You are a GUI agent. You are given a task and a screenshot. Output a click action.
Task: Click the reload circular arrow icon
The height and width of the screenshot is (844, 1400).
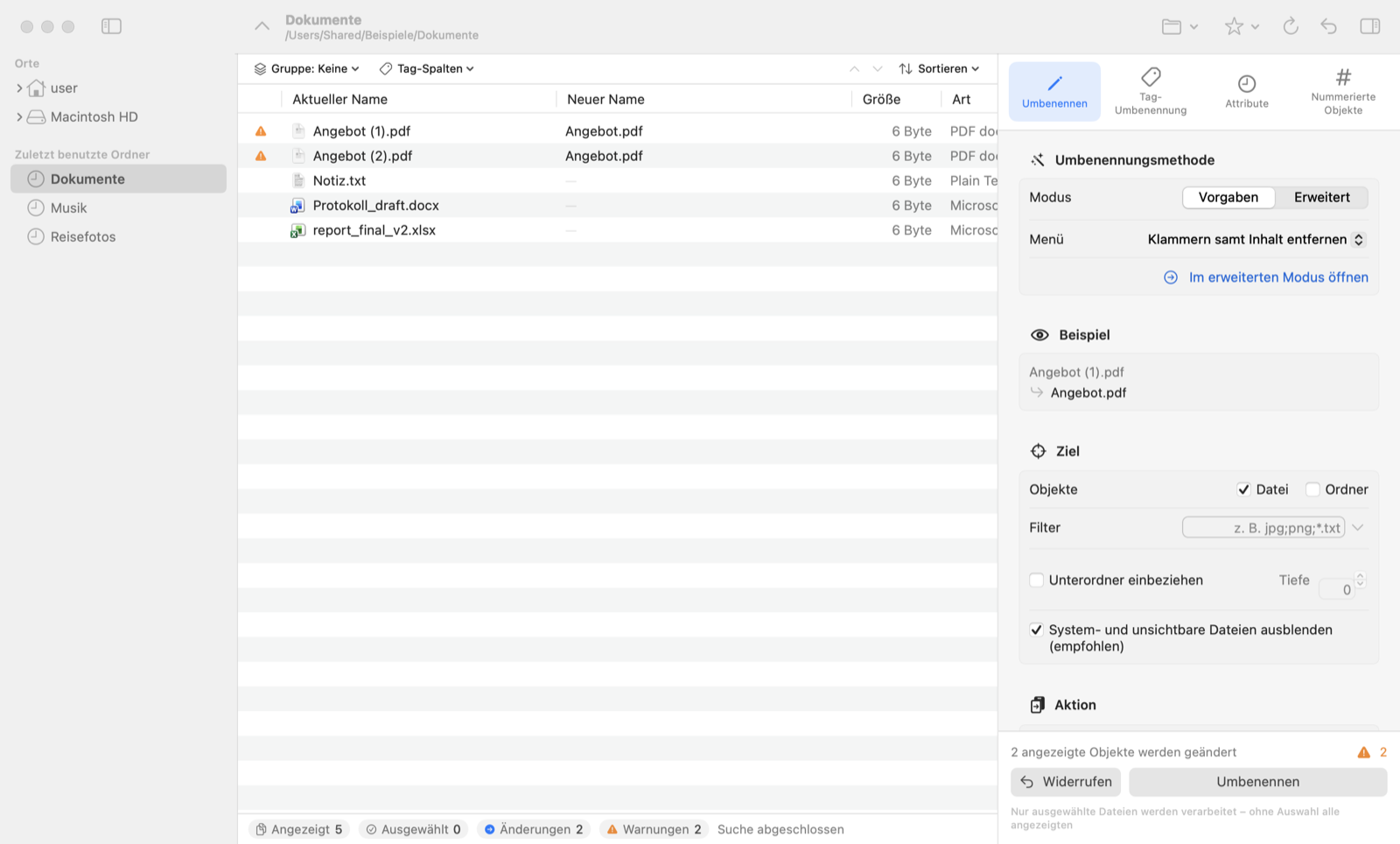pyautogui.click(x=1291, y=26)
